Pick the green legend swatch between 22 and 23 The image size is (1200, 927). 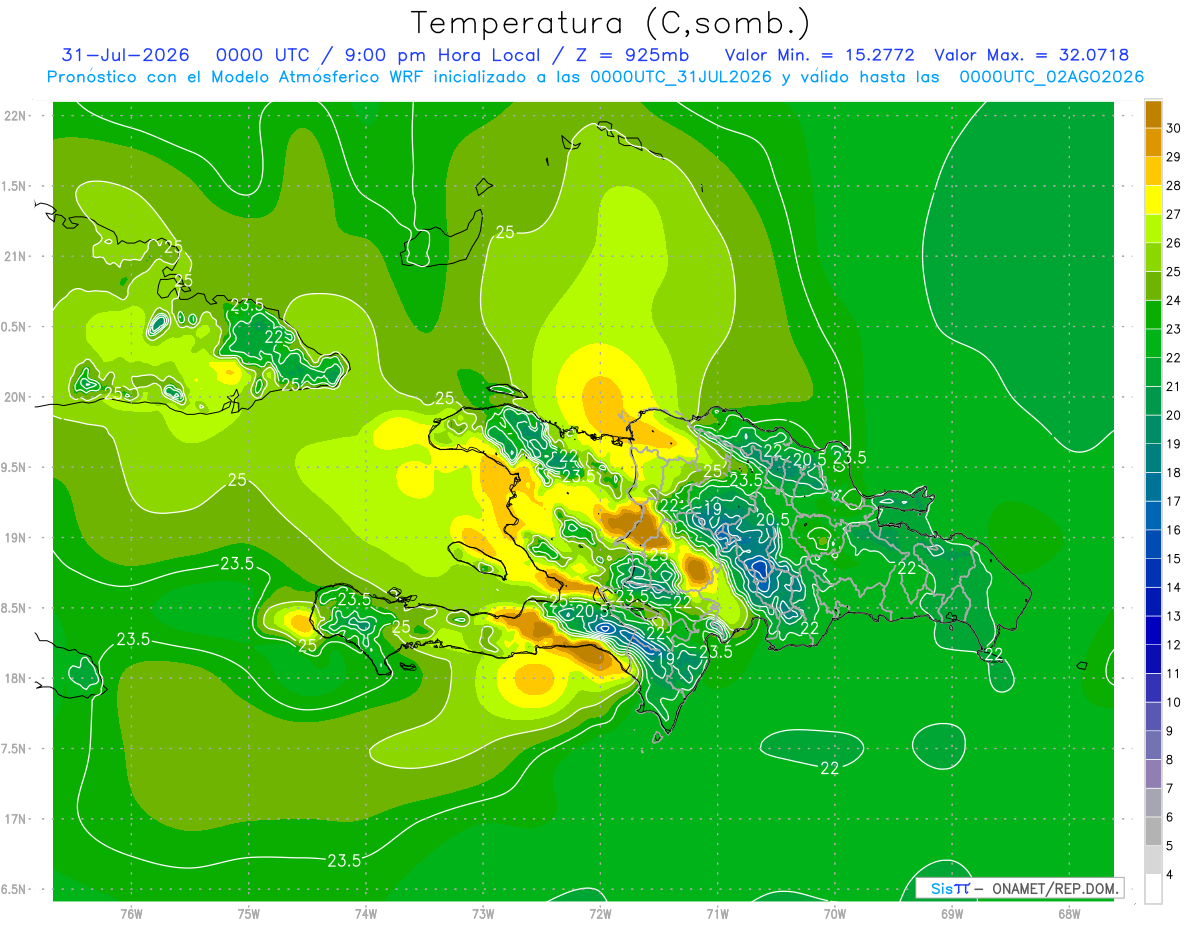pos(1153,344)
